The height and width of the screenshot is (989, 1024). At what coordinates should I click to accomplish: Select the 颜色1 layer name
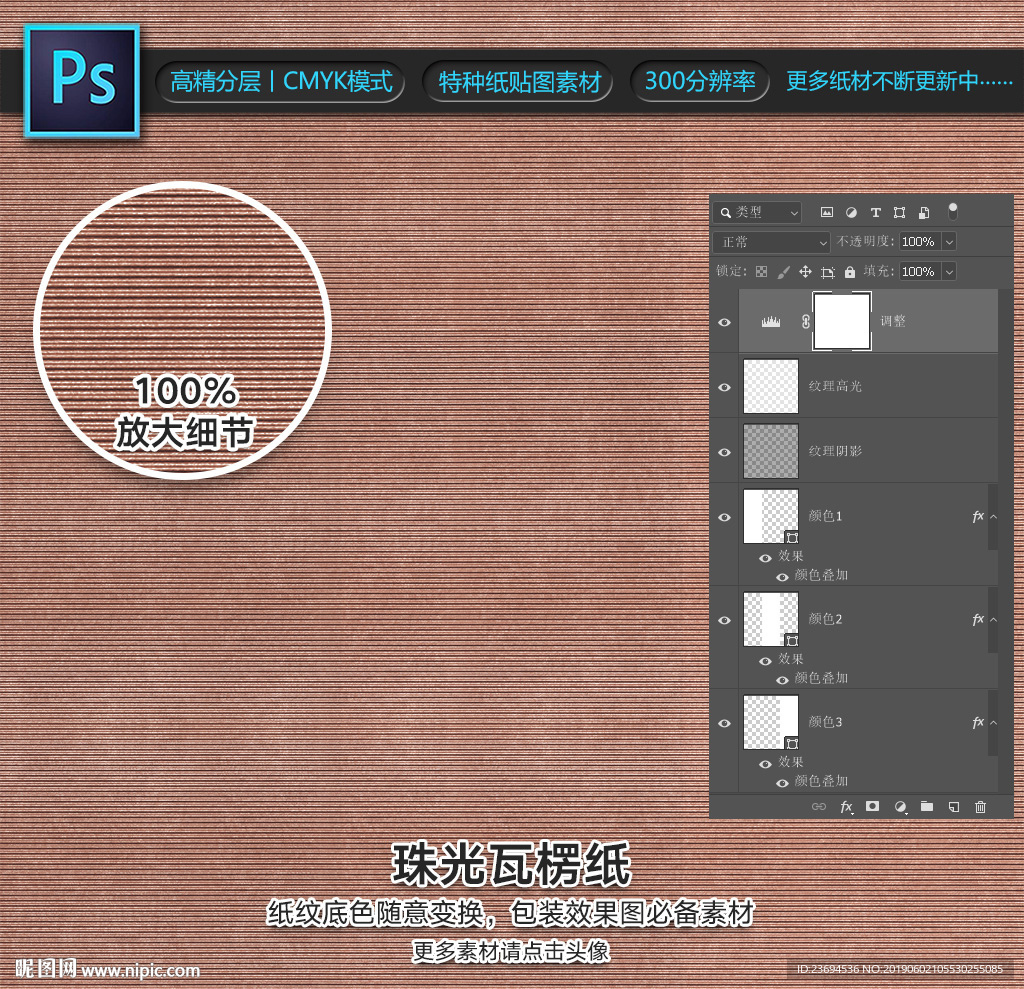[825, 516]
